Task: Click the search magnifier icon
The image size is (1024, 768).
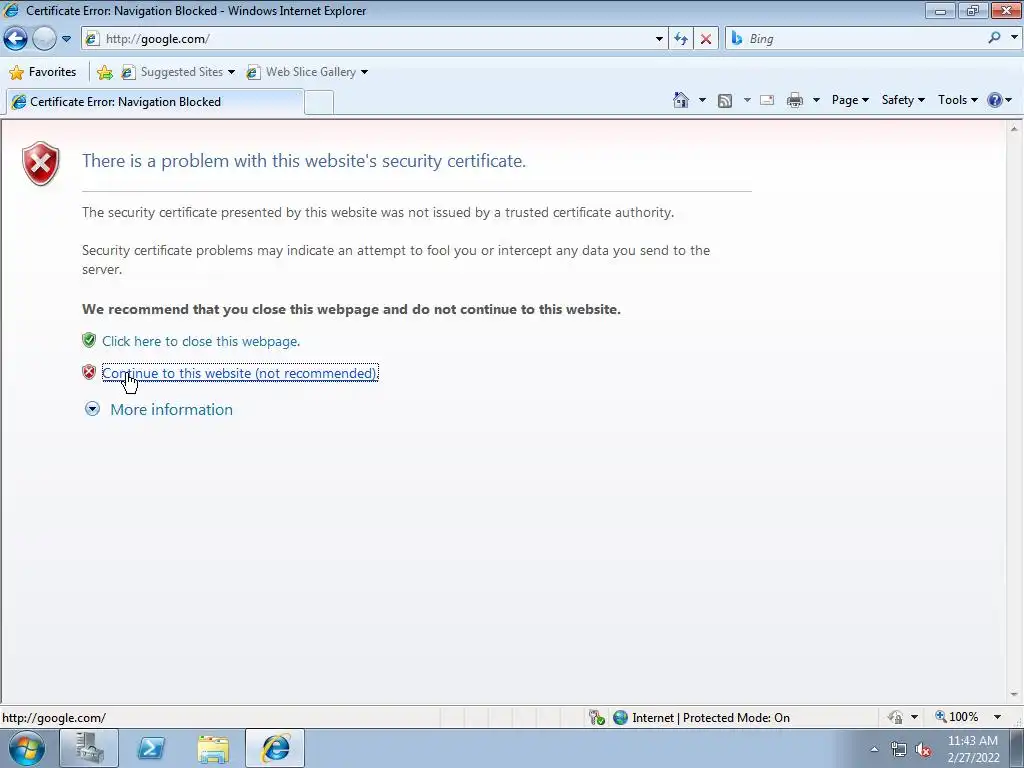Action: pos(994,38)
